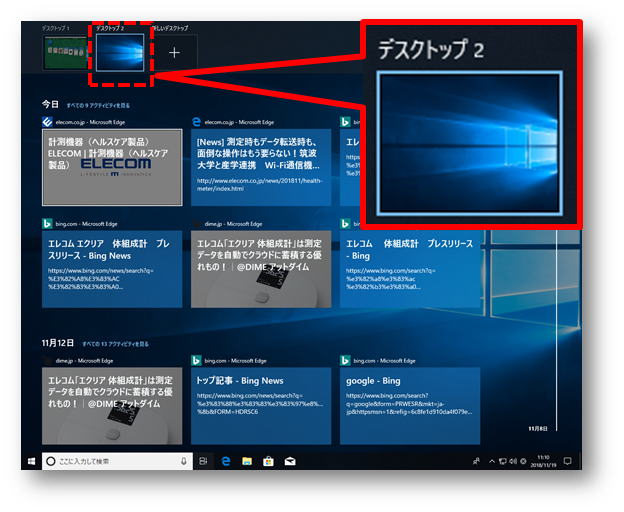Open the 'google - Bing' activity card
Image resolution: width=624 pixels, height=512 pixels.
tap(410, 406)
